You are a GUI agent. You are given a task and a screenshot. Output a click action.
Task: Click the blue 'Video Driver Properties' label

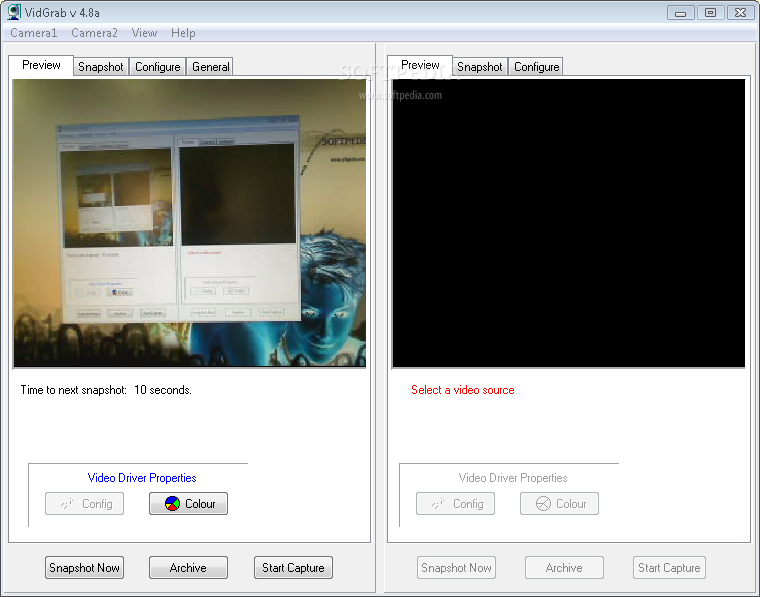[142, 478]
